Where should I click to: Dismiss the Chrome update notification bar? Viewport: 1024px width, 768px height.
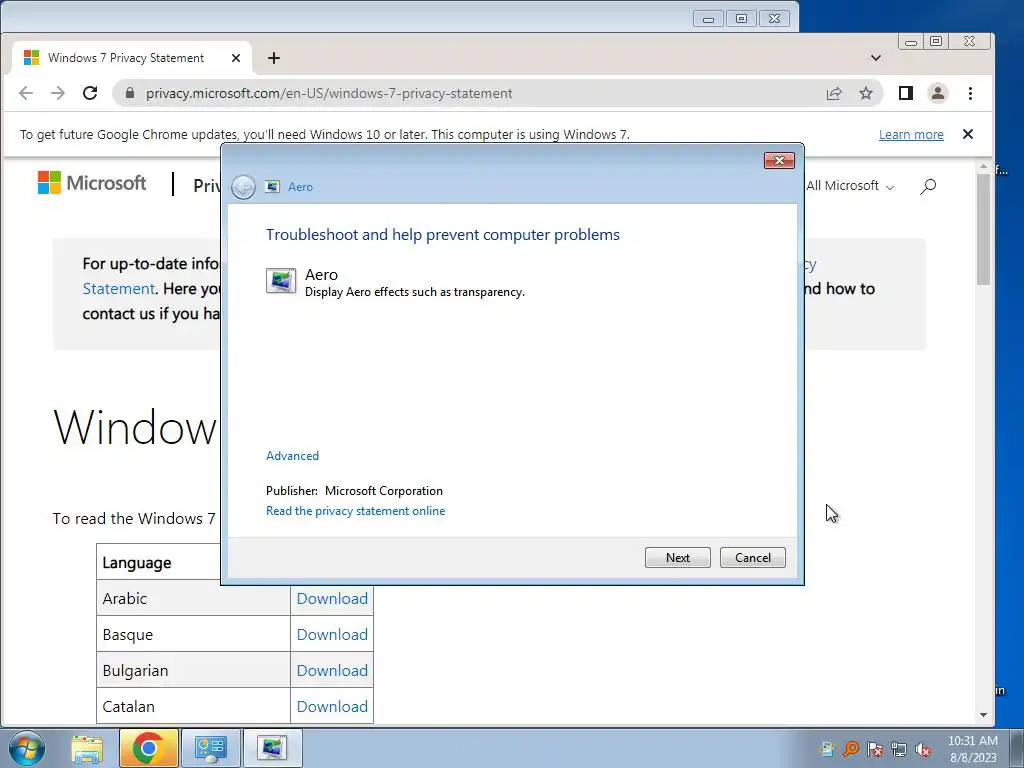968,134
